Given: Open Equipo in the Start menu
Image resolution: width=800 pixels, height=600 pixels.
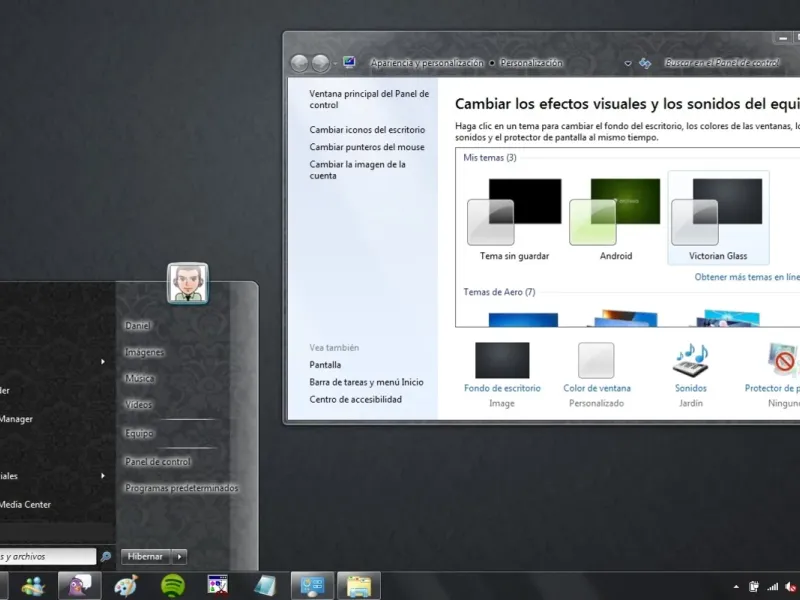Looking at the screenshot, I should point(139,433).
